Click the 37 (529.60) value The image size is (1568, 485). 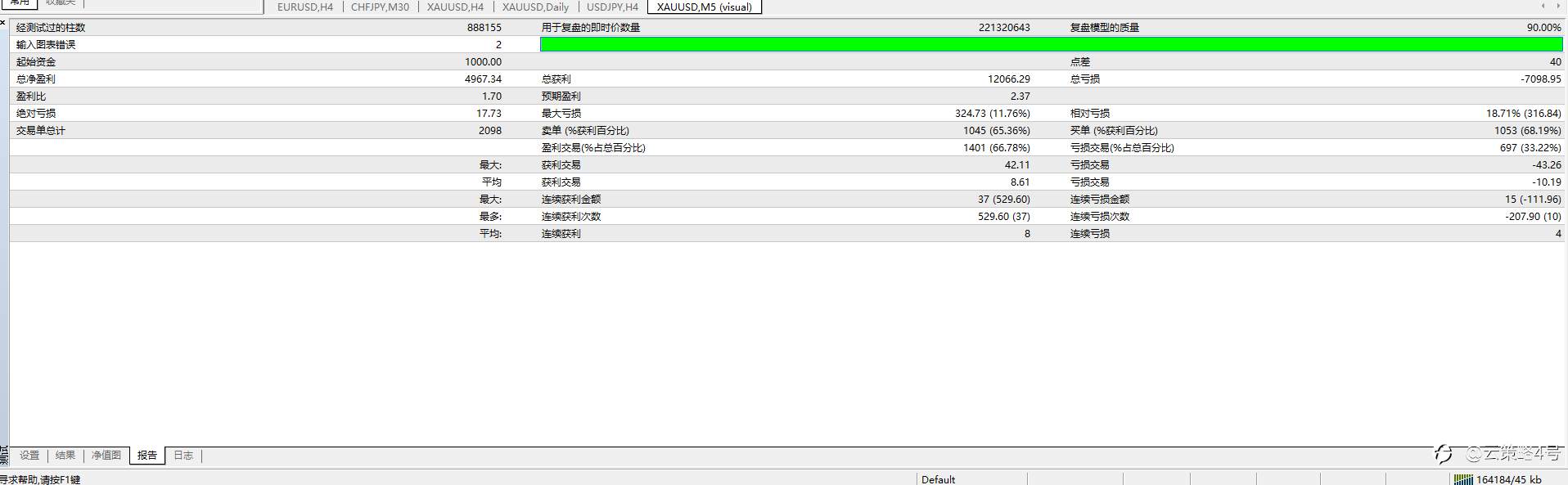[x=1004, y=199]
